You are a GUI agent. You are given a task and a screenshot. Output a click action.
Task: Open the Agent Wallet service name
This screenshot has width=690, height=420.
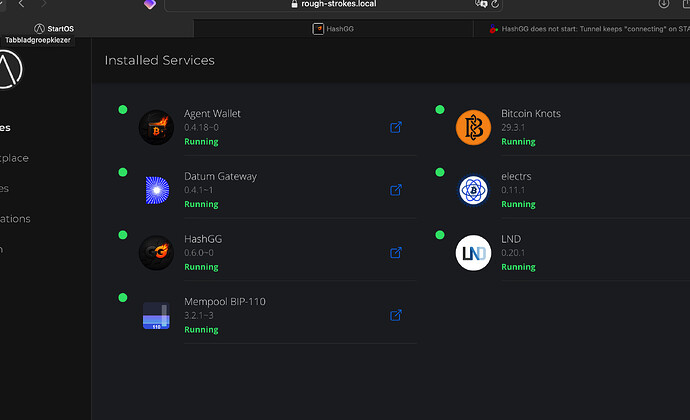tap(212, 114)
